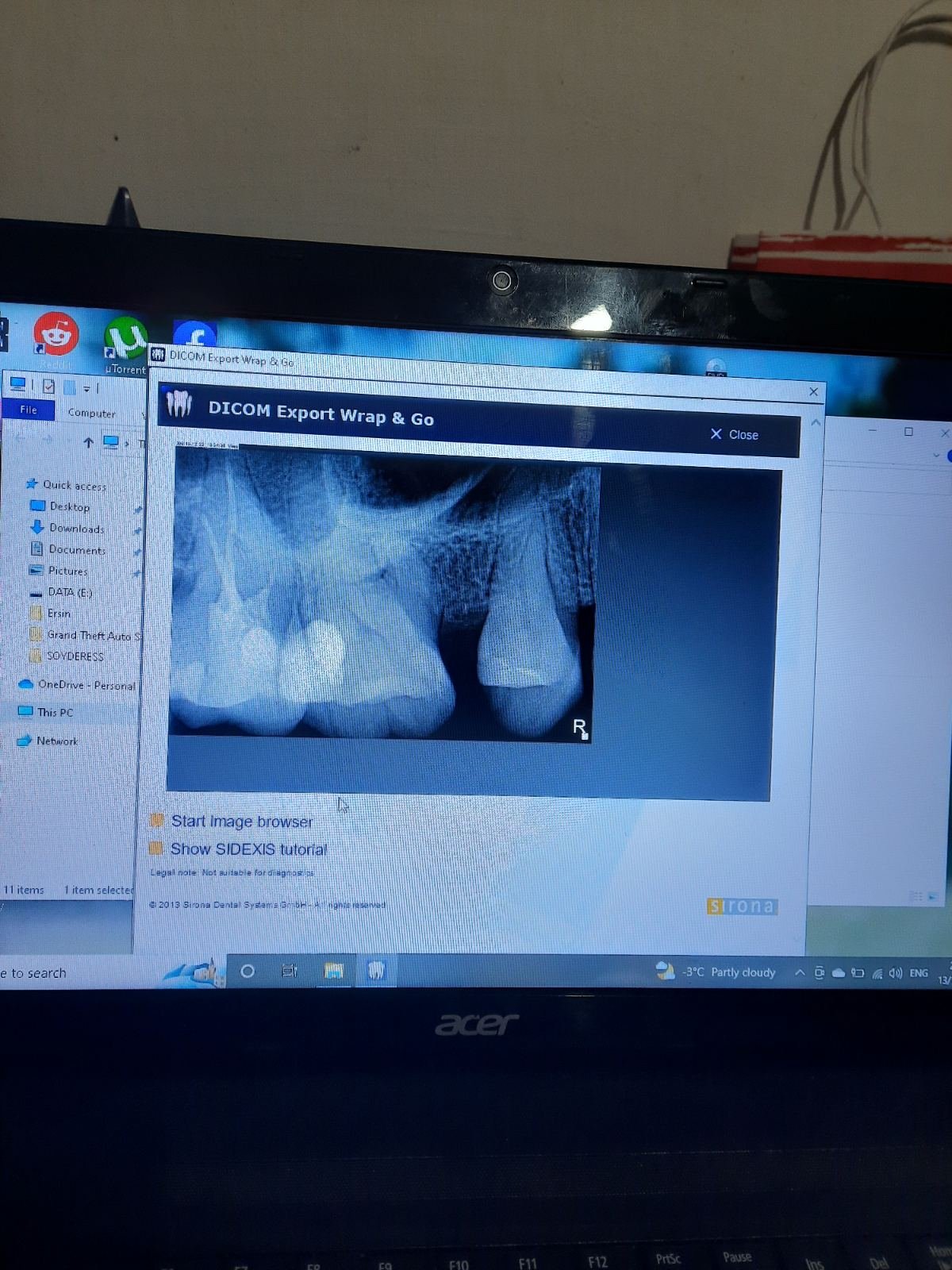Open SOYDERESS folder in navigation pane
Viewport: 952px width, 1270px height.
tap(67, 656)
